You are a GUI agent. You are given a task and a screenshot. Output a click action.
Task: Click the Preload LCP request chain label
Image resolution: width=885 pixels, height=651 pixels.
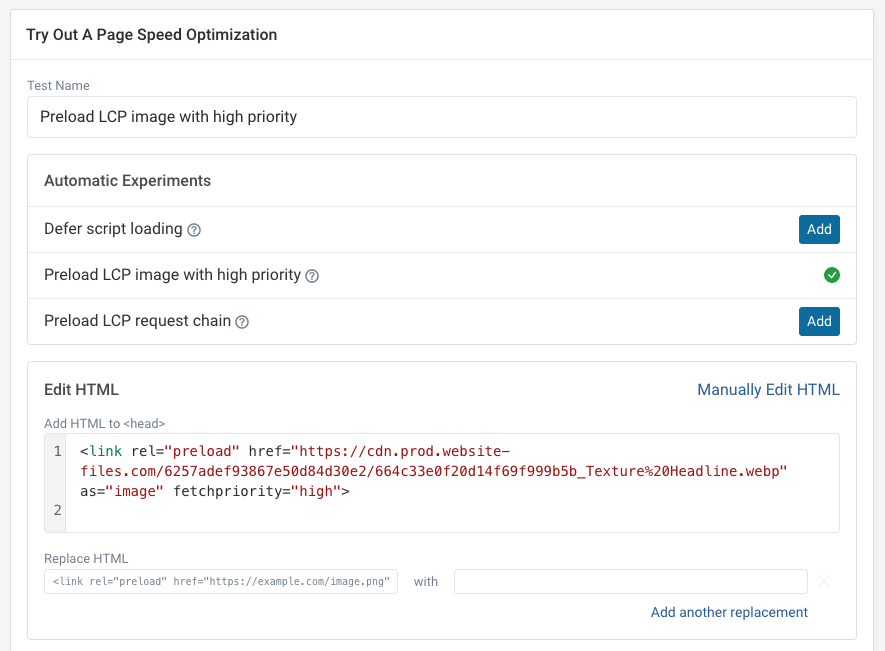138,321
